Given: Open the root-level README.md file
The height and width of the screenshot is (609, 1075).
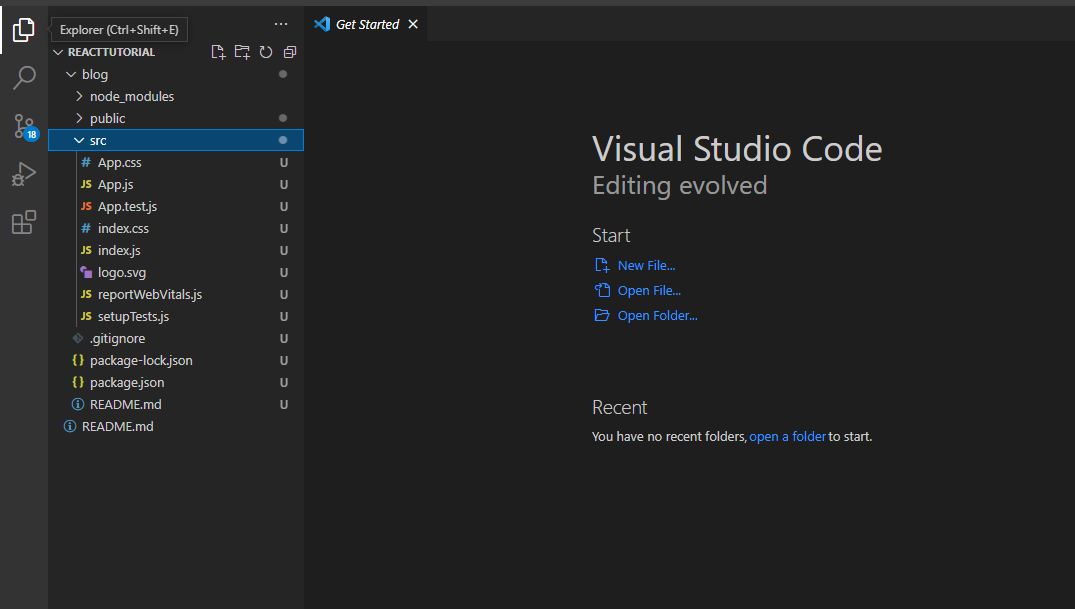Looking at the screenshot, I should (176, 426).
